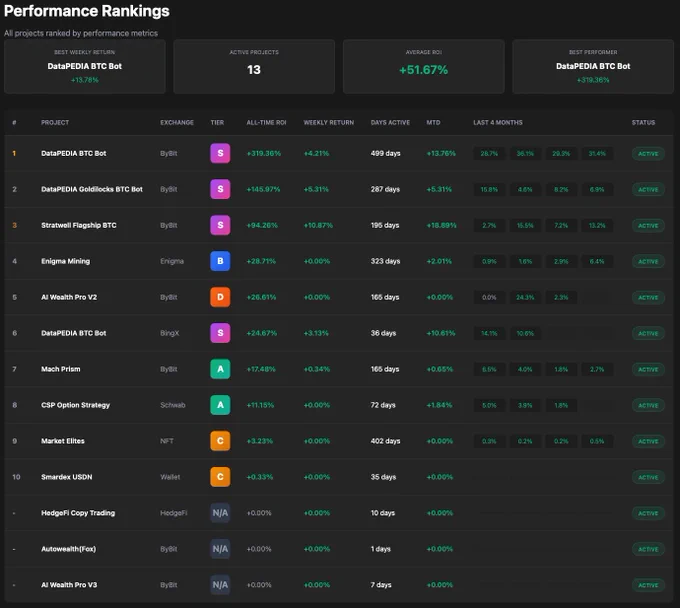Open the Autowealth(Fox) project
680x608 pixels.
(x=69, y=549)
